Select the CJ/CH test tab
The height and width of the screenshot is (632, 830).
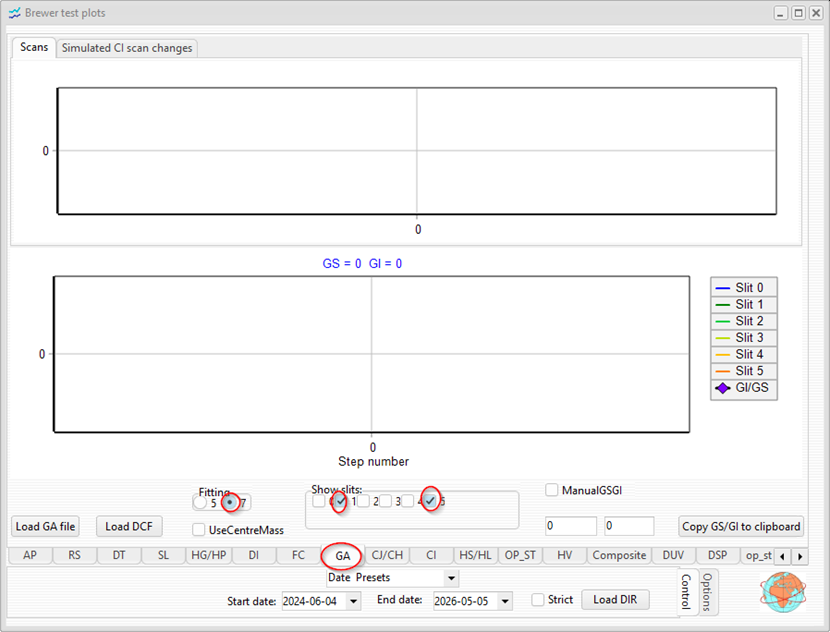pos(387,555)
